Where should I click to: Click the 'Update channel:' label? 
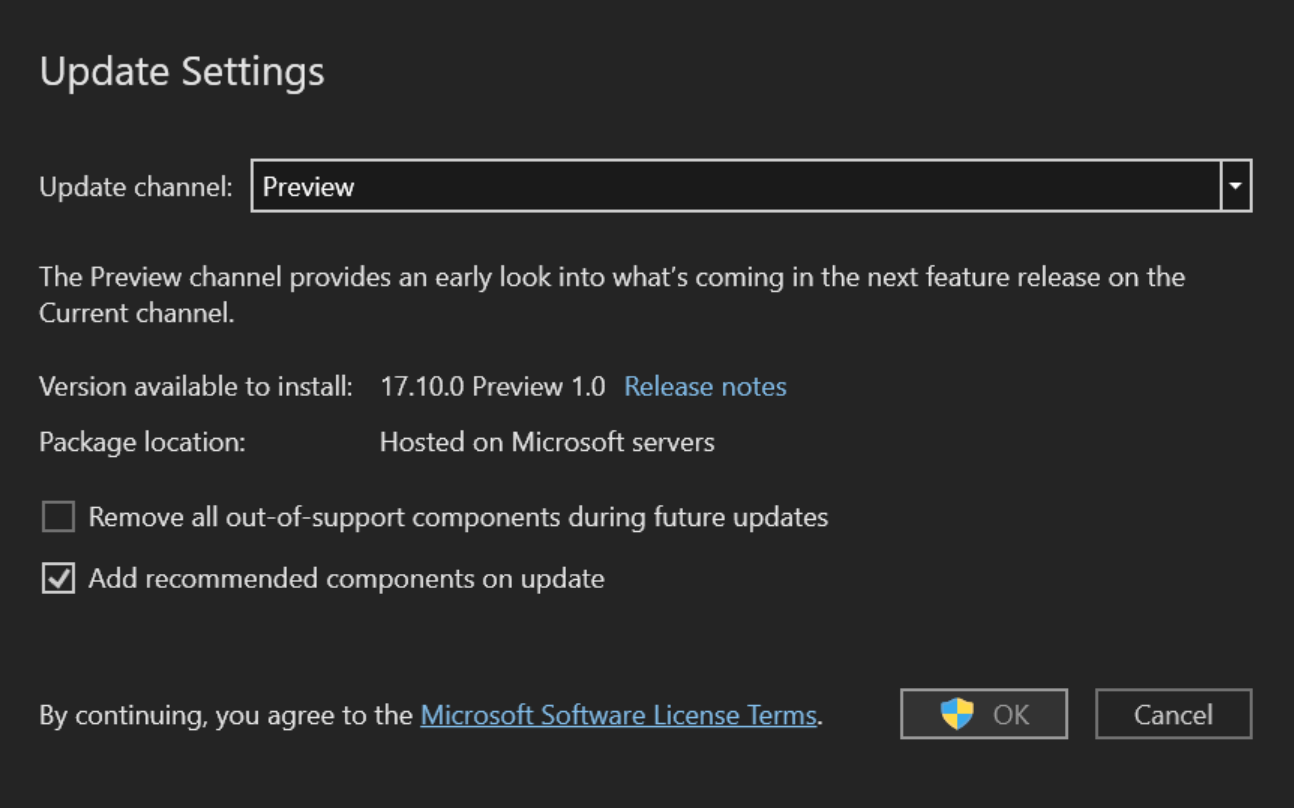coord(136,187)
